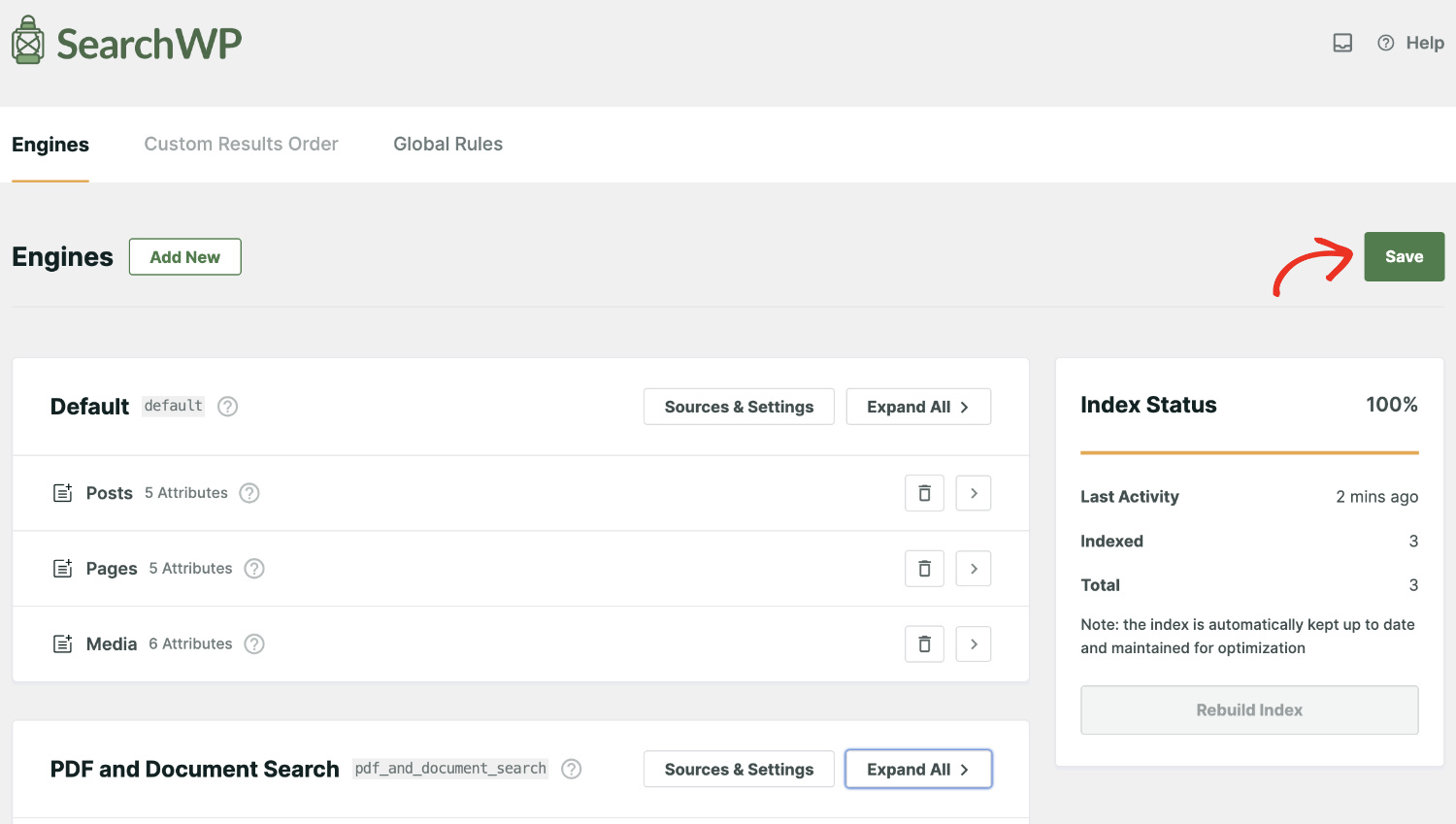Click the Media source document icon
Image resolution: width=1456 pixels, height=824 pixels.
coord(62,643)
